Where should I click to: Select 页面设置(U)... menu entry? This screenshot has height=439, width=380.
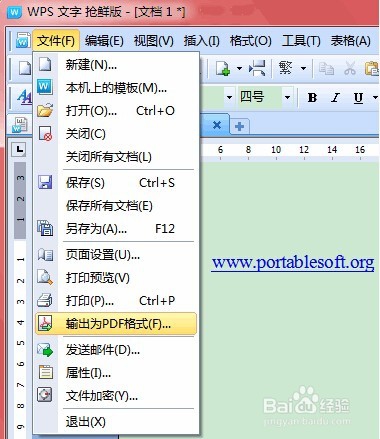[115, 255]
